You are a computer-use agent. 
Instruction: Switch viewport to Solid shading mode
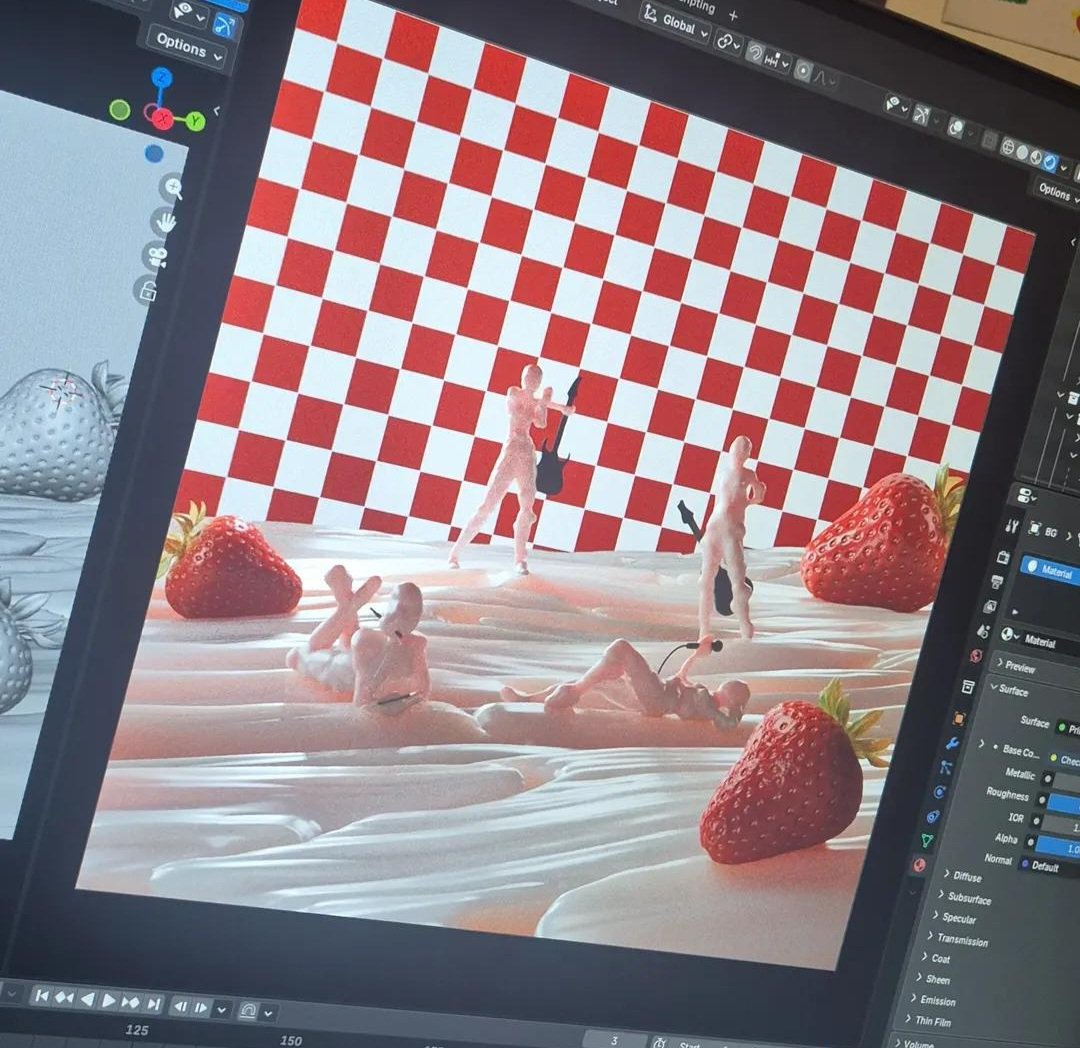[x=1023, y=151]
